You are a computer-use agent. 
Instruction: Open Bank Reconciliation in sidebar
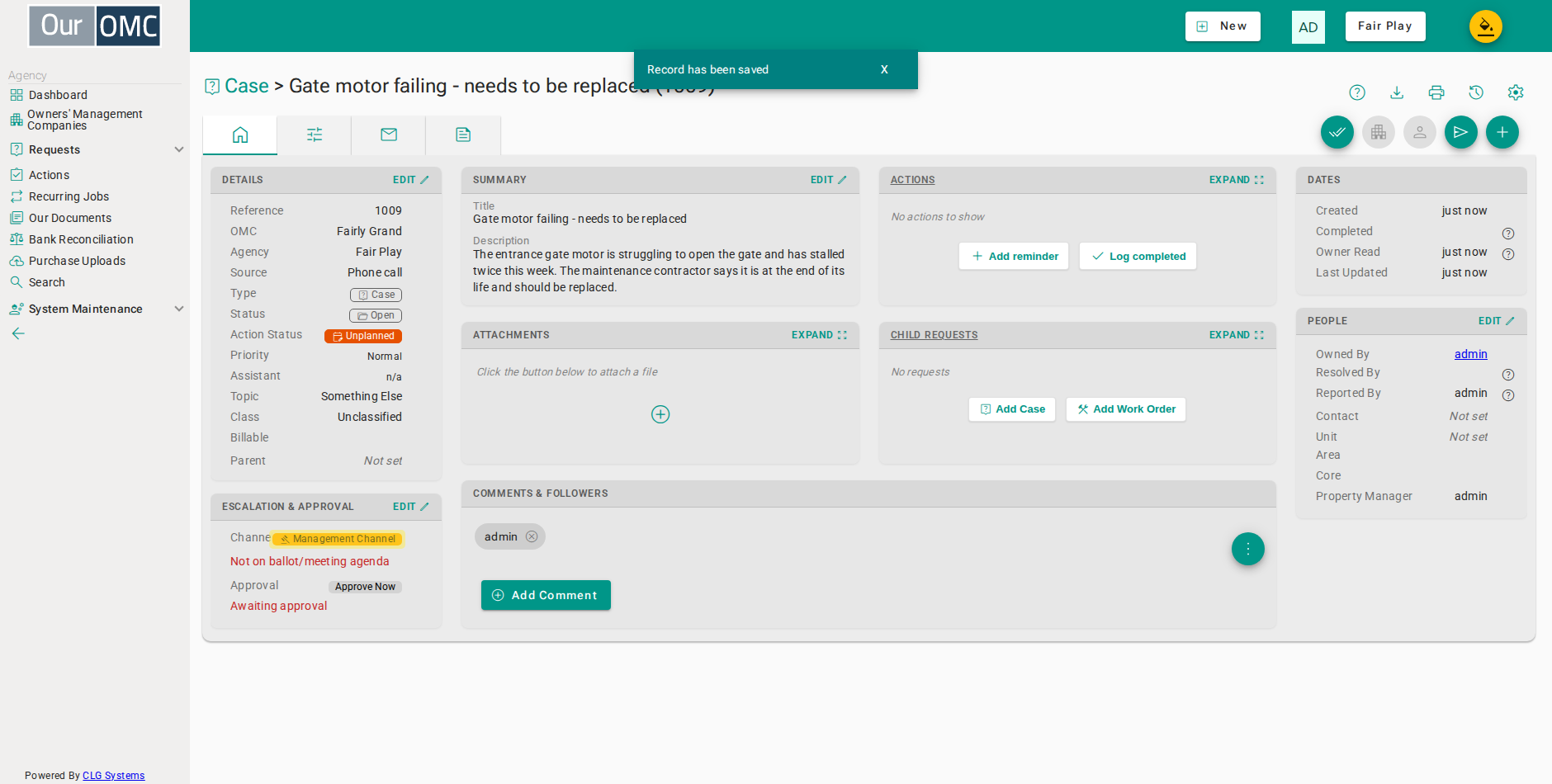(81, 239)
